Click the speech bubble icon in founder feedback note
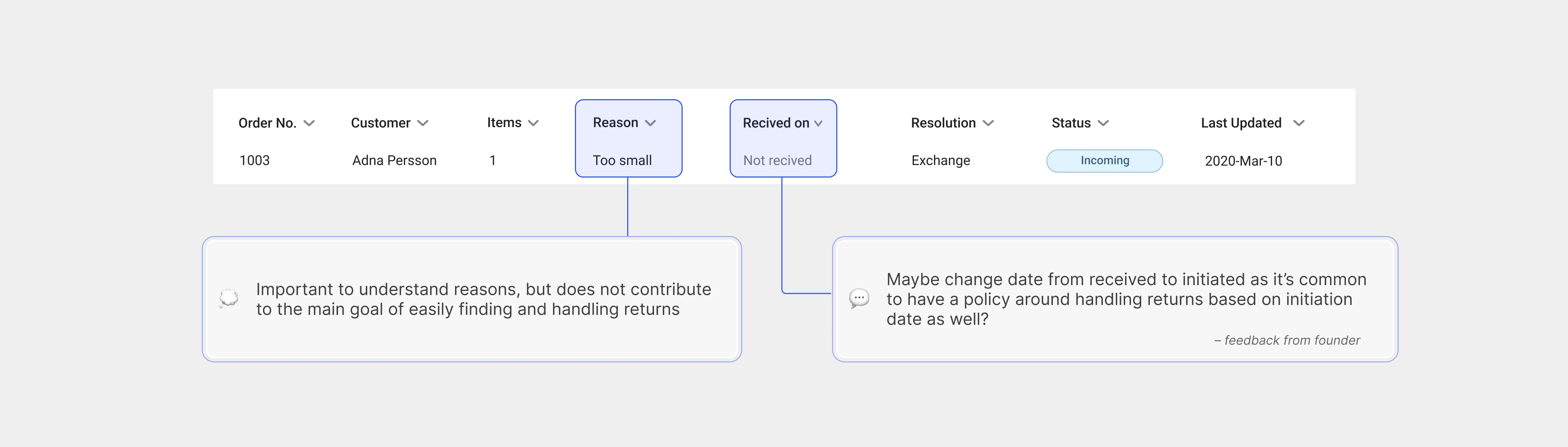1568x447 pixels. click(x=859, y=298)
